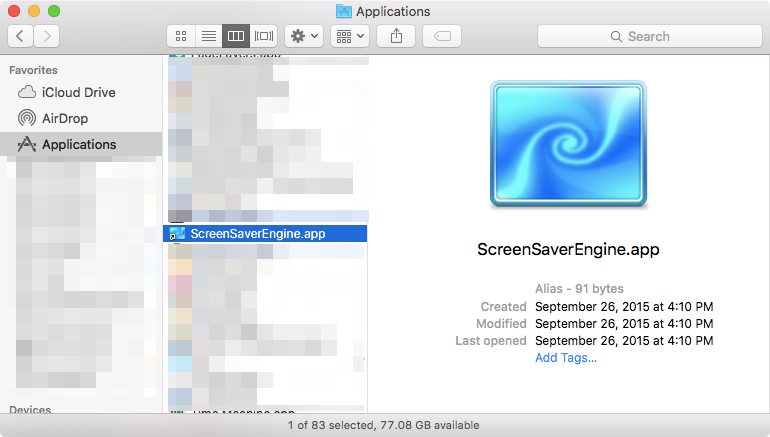Click the Favorites sidebar heading
Screen dimensions: 770x437
click(x=33, y=70)
